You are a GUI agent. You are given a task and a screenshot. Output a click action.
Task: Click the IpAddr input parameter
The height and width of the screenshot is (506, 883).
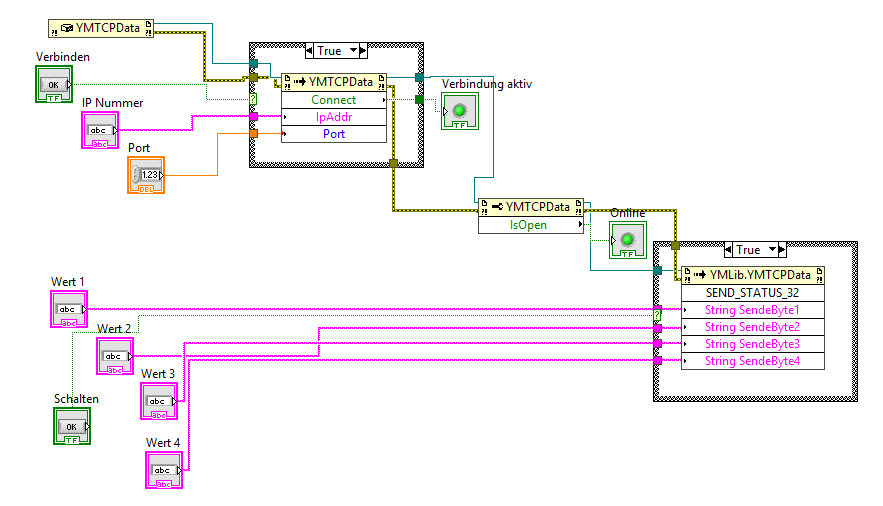coord(334,117)
